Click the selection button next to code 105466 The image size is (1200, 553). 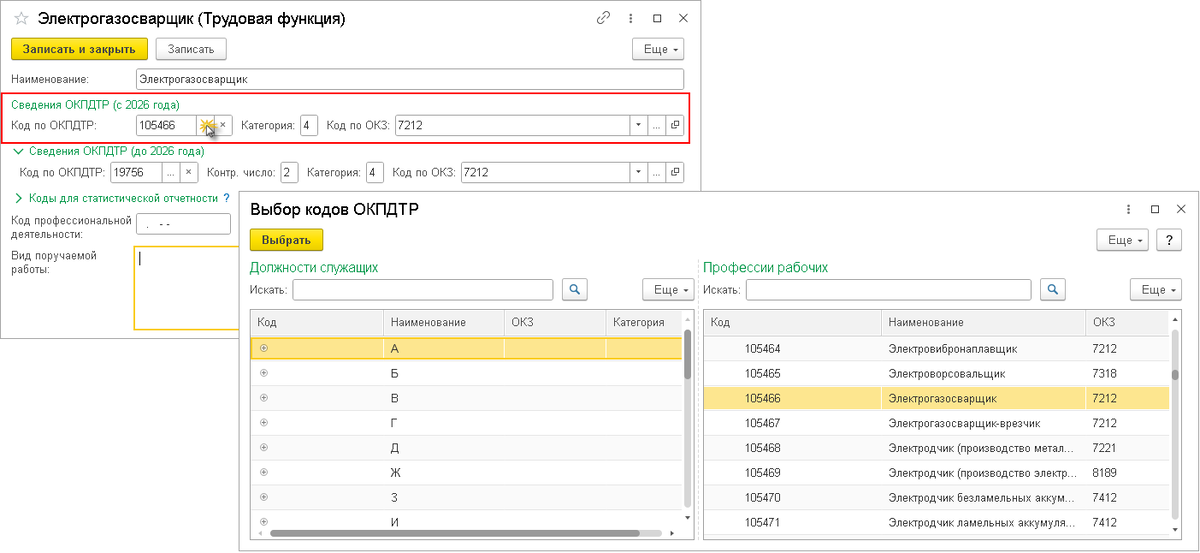(207, 125)
